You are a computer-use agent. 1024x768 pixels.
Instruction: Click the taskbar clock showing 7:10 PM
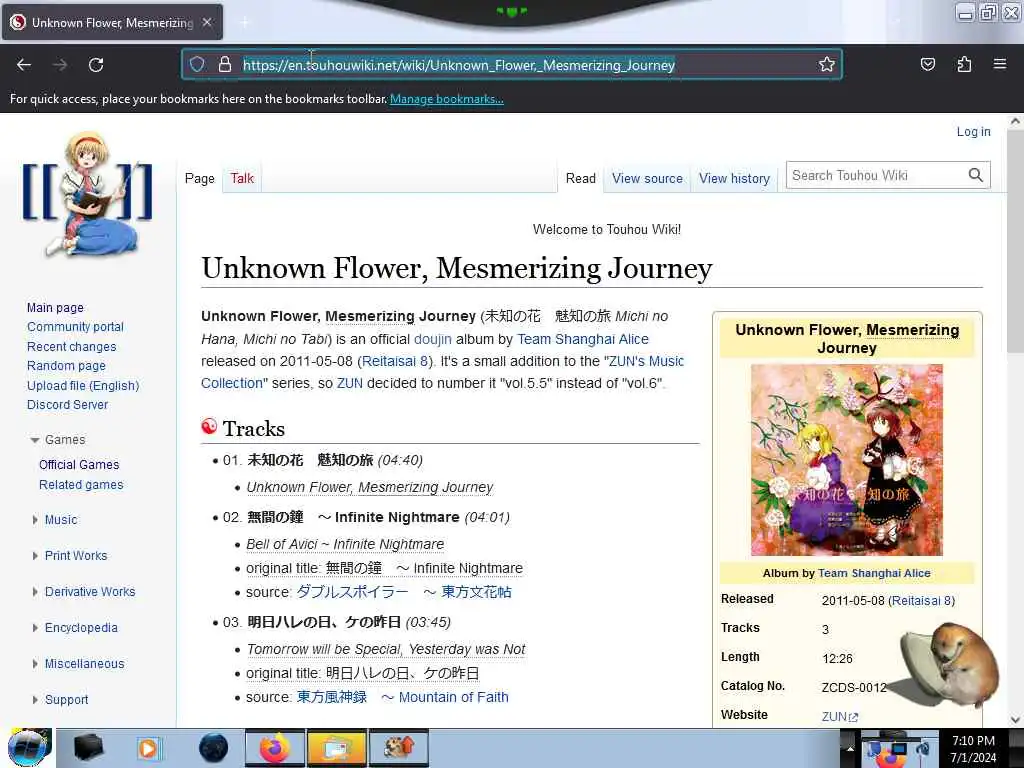[x=973, y=748]
